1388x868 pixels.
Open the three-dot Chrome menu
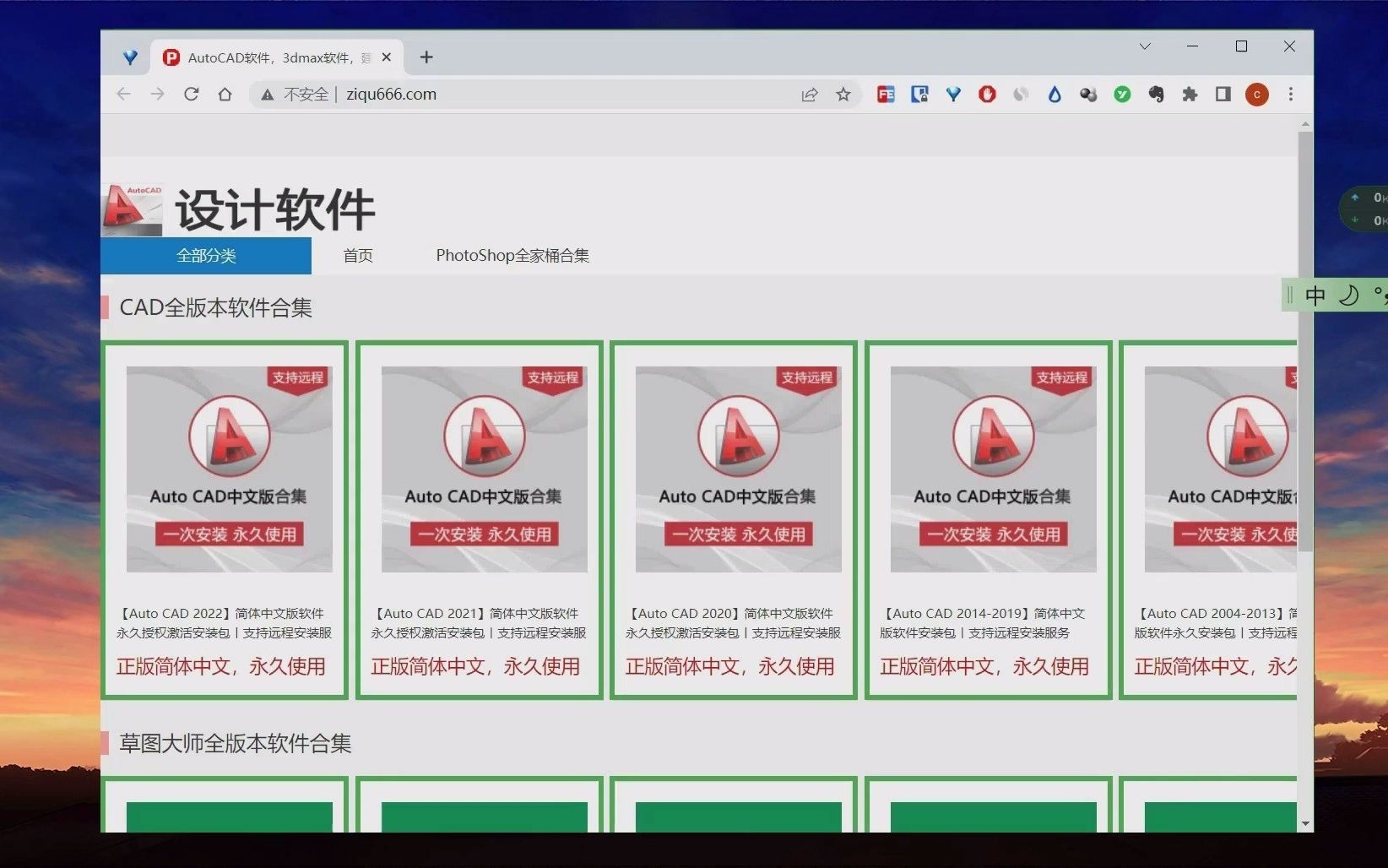1291,95
